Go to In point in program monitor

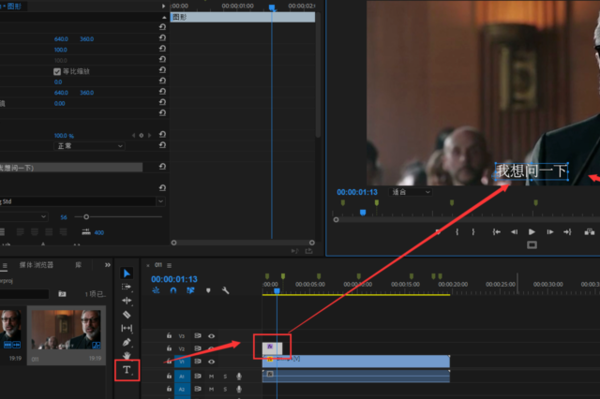pyautogui.click(x=496, y=232)
